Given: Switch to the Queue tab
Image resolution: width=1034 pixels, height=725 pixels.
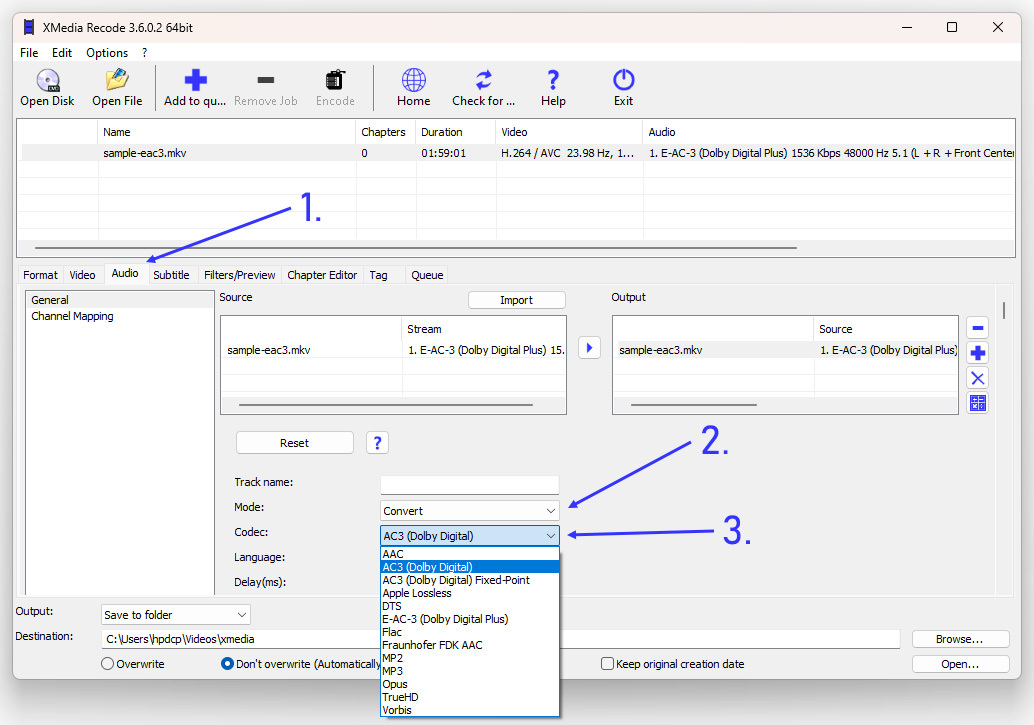Looking at the screenshot, I should [x=427, y=275].
